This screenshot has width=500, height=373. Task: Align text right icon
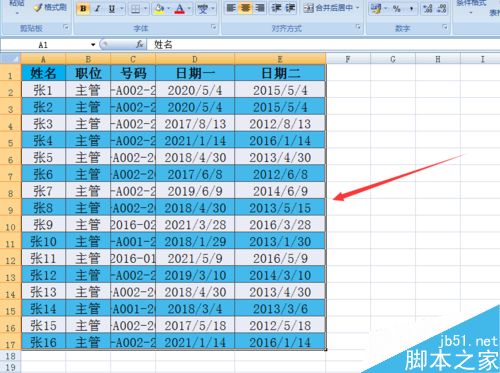click(x=260, y=8)
